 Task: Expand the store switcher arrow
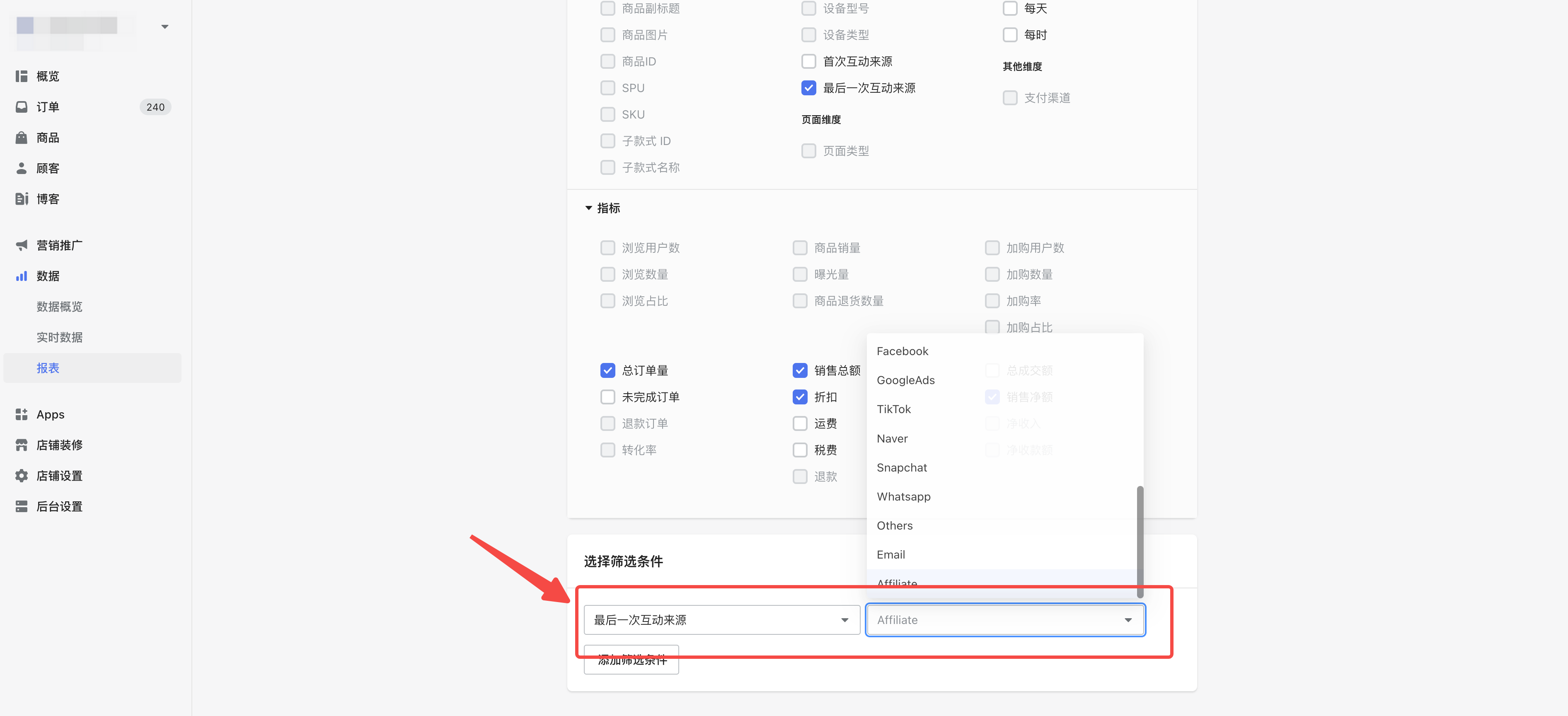(x=165, y=27)
